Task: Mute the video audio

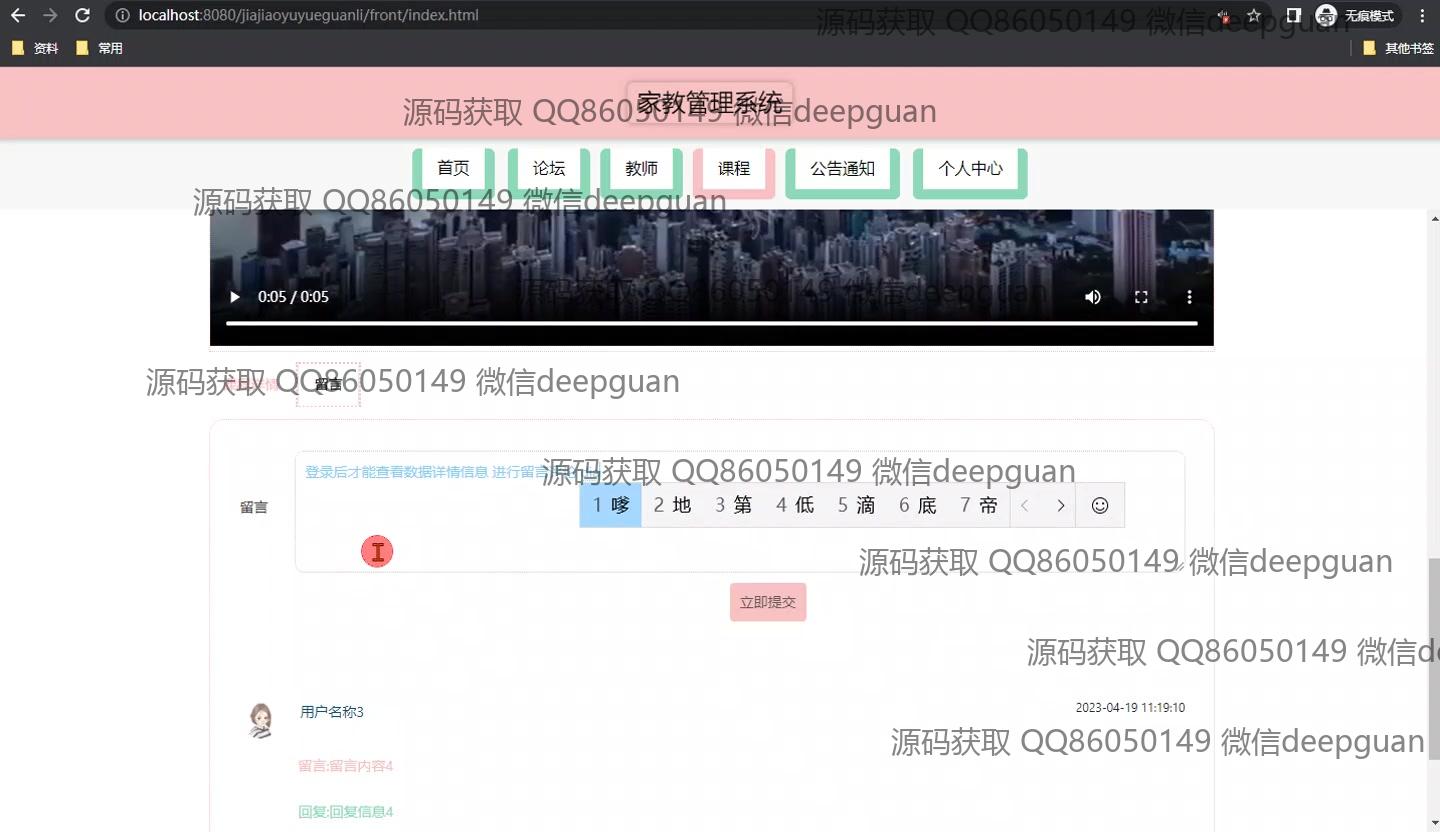Action: coord(1092,296)
